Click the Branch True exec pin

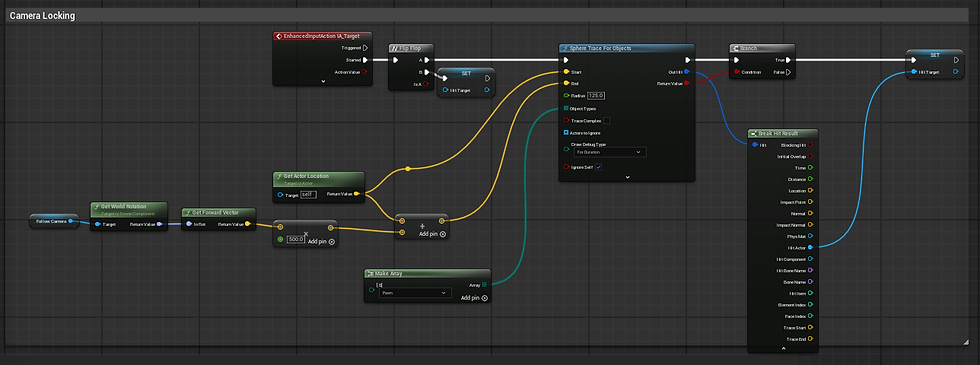(789, 60)
